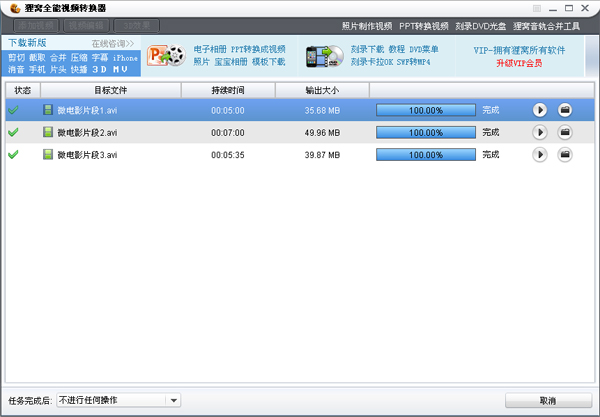Click the 取消 button

pyautogui.click(x=548, y=401)
